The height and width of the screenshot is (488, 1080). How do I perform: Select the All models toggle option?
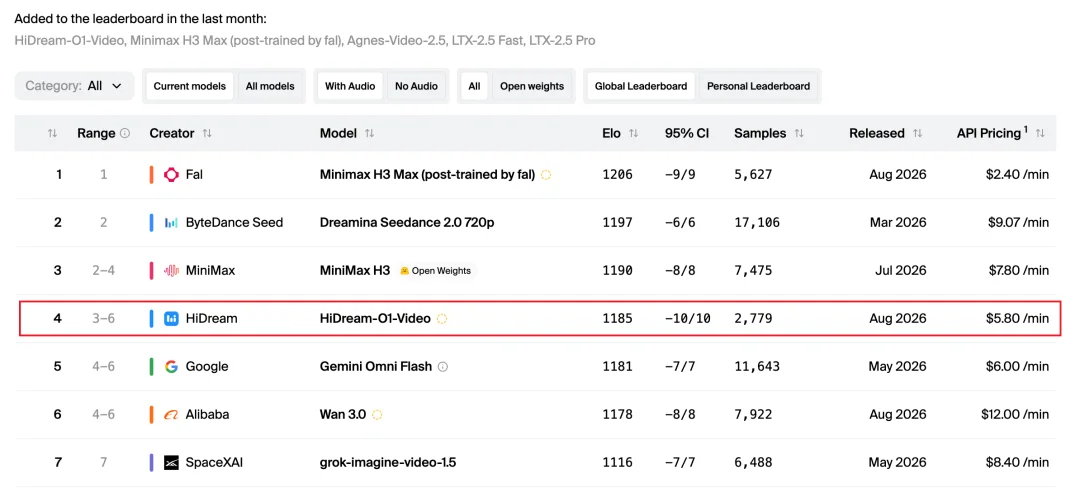(270, 86)
